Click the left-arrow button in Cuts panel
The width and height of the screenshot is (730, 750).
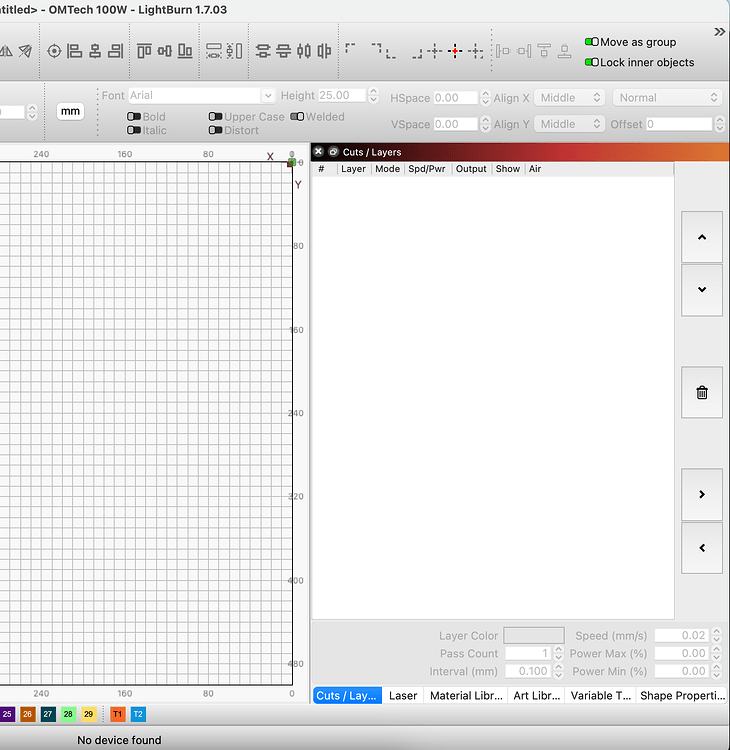pos(702,548)
